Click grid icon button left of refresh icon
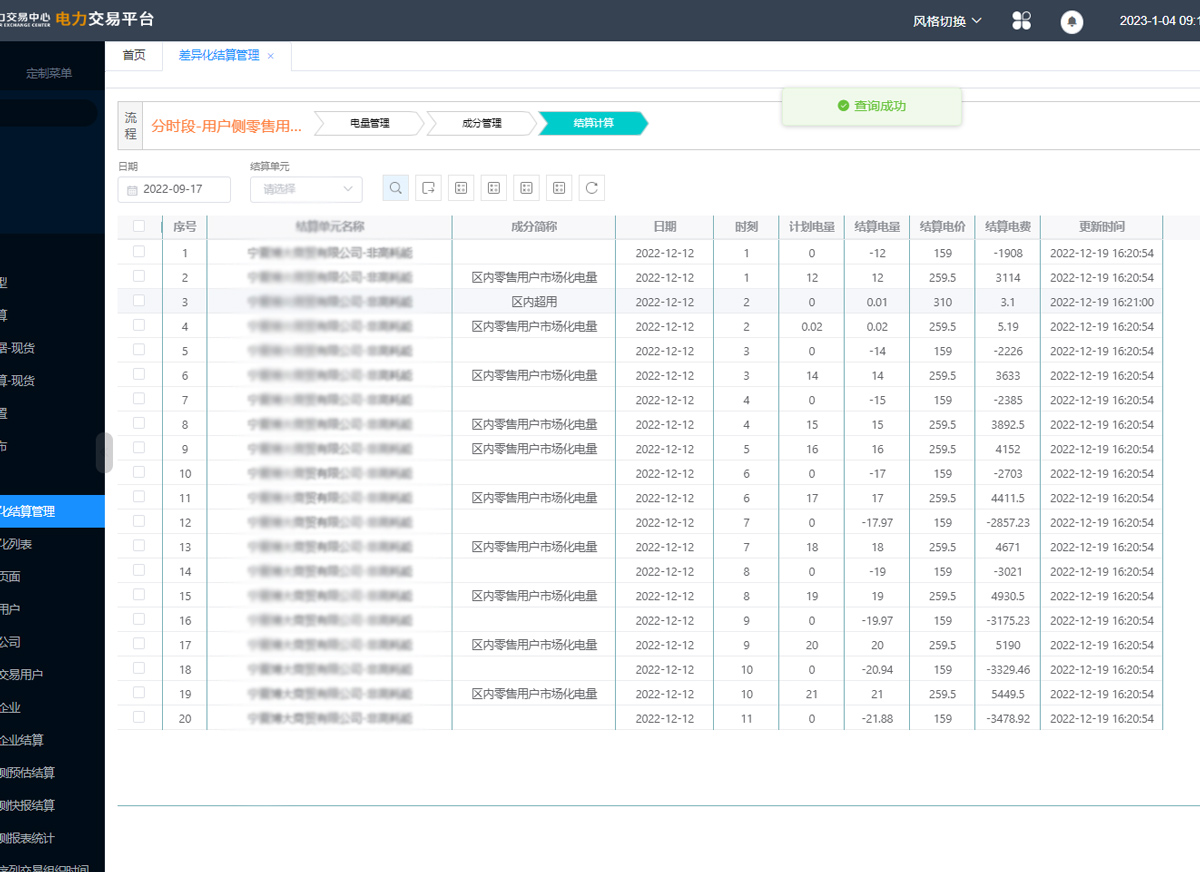This screenshot has height=872, width=1200. [x=559, y=187]
